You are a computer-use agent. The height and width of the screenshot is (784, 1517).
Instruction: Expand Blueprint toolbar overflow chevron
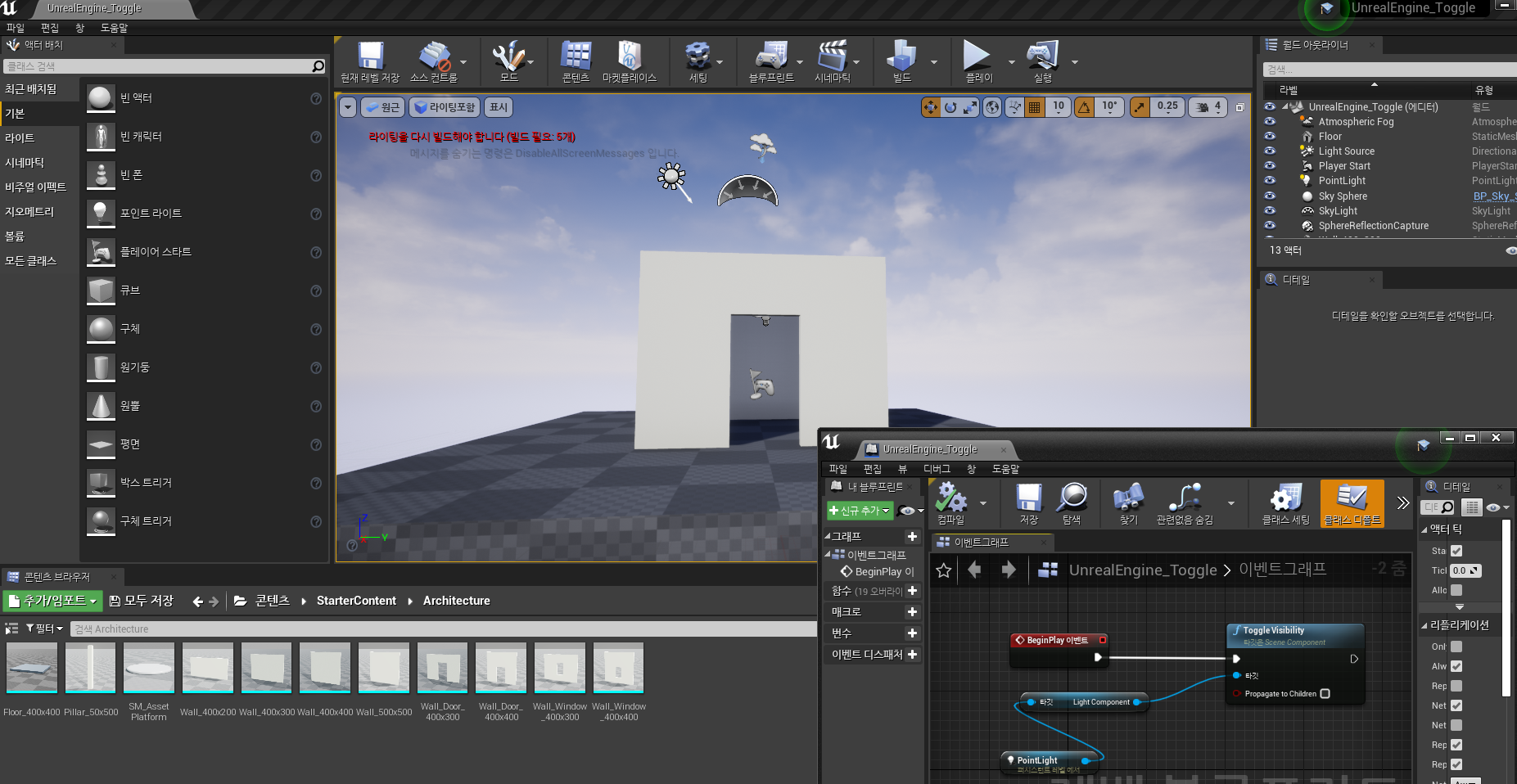(x=1402, y=502)
